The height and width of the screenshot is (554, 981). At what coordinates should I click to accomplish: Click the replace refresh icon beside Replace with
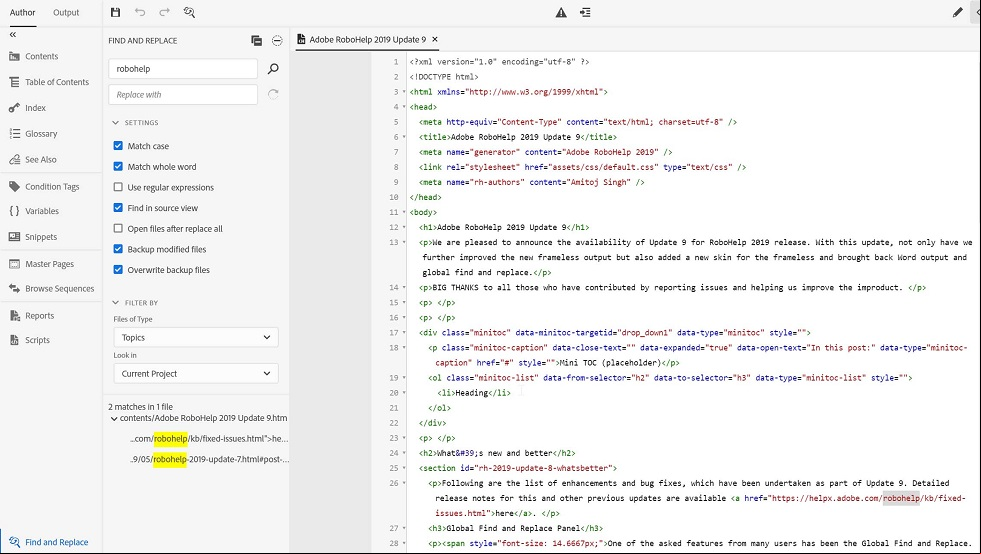click(273, 95)
